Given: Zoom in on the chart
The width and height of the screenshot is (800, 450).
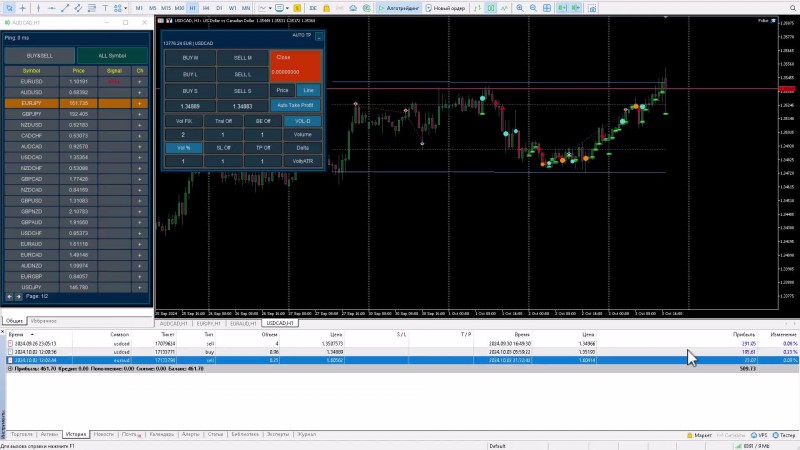Looking at the screenshot, I should [520, 8].
